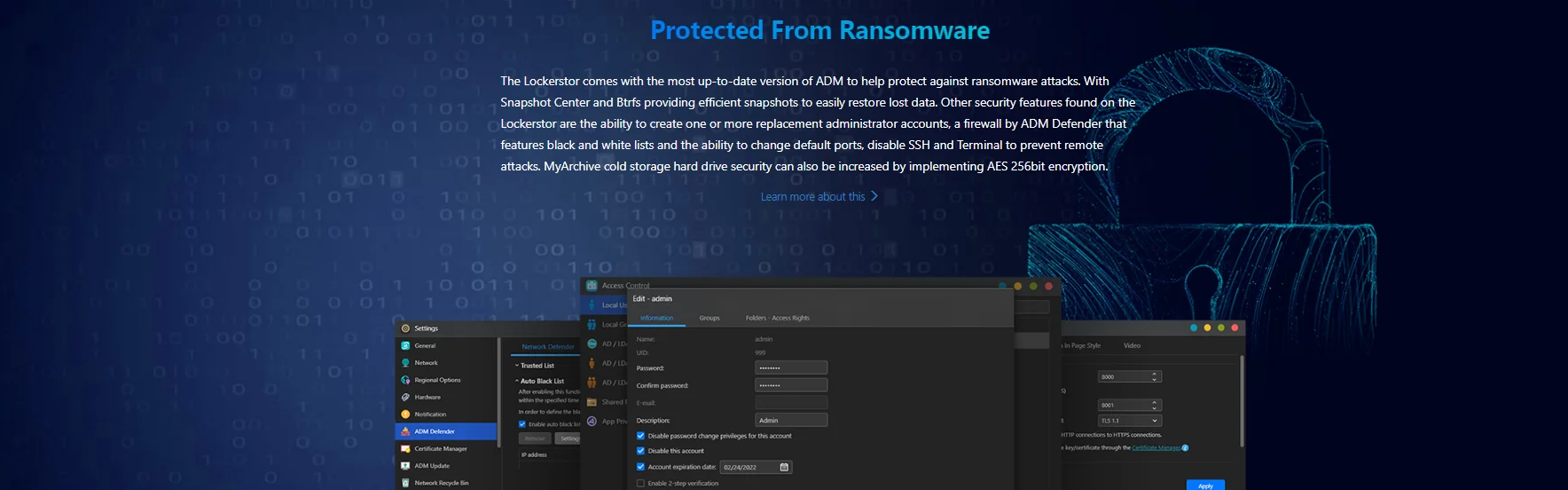Click second AD / LDAP user icon

(592, 363)
